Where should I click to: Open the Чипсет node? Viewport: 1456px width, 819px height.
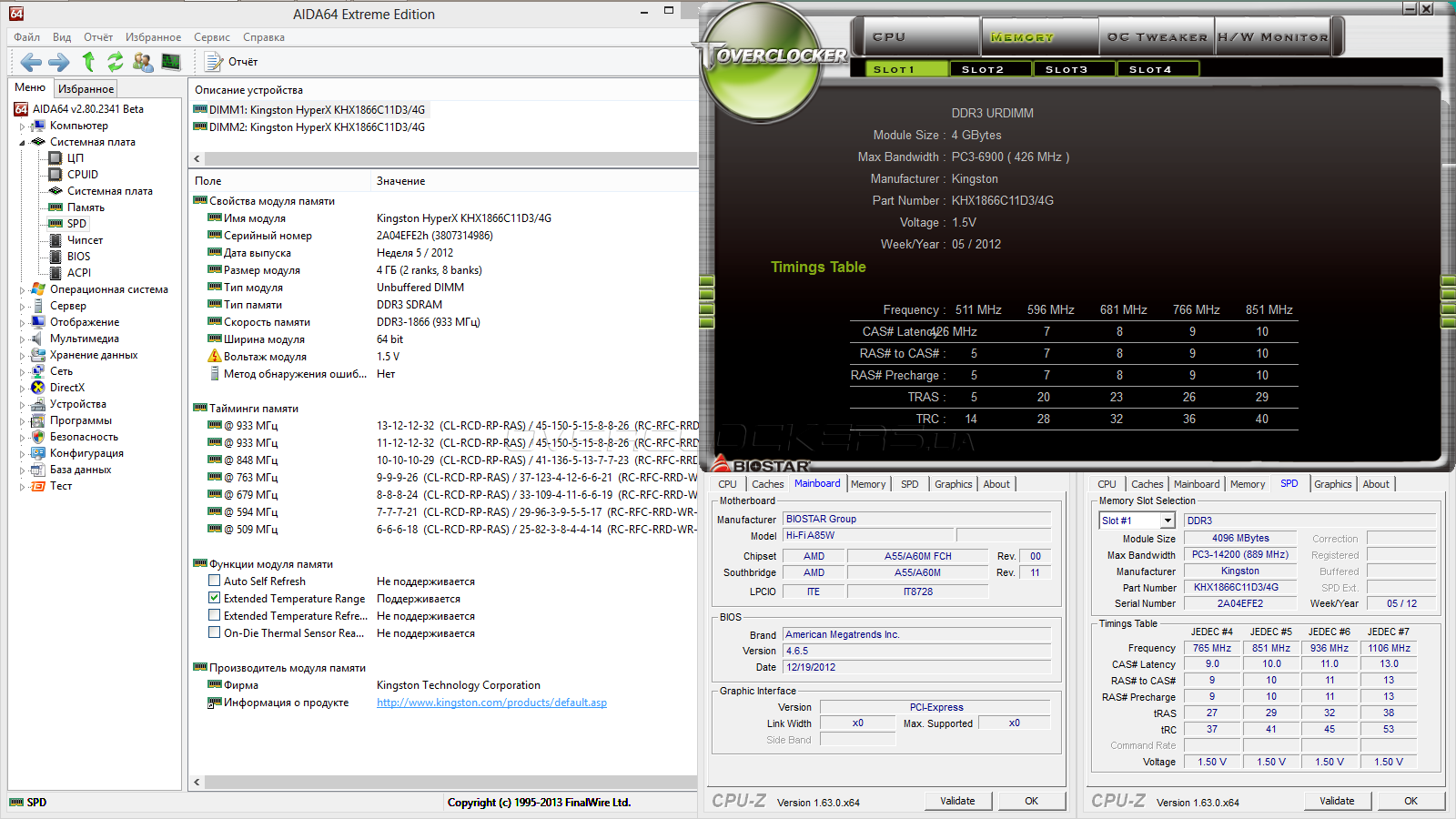pos(85,240)
